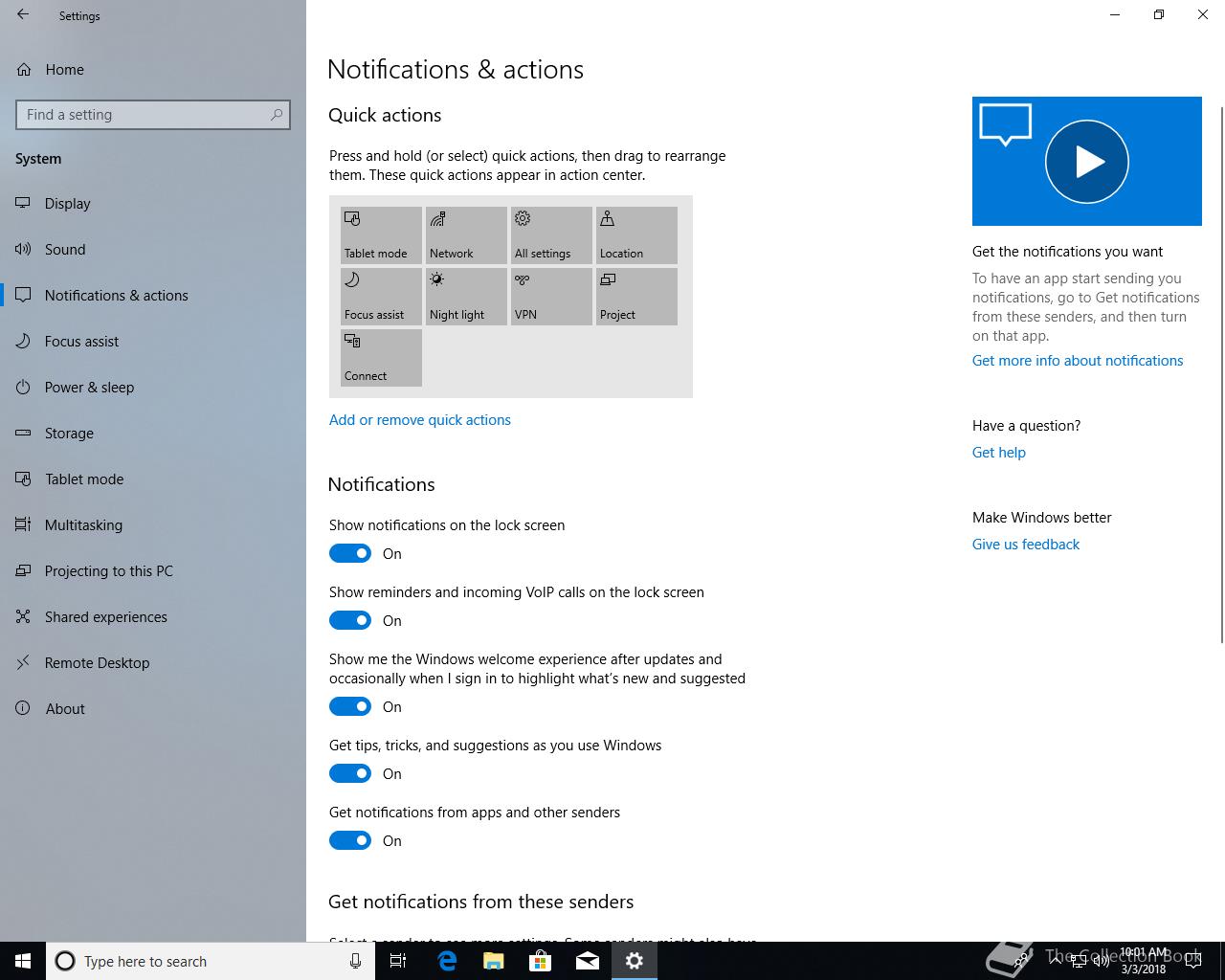Toggle Show notifications on the lock screen

pyautogui.click(x=350, y=553)
